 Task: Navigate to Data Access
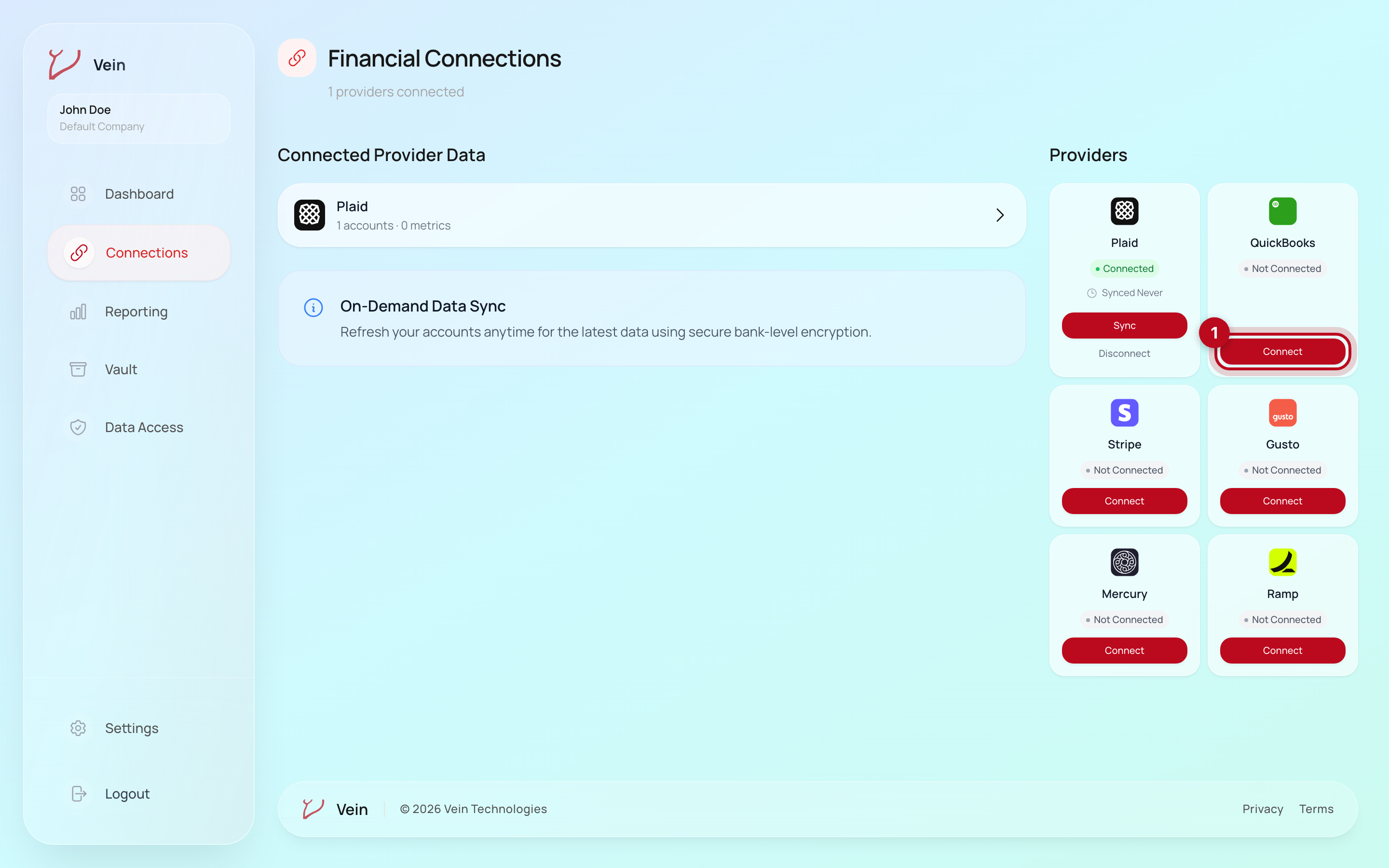(139, 427)
